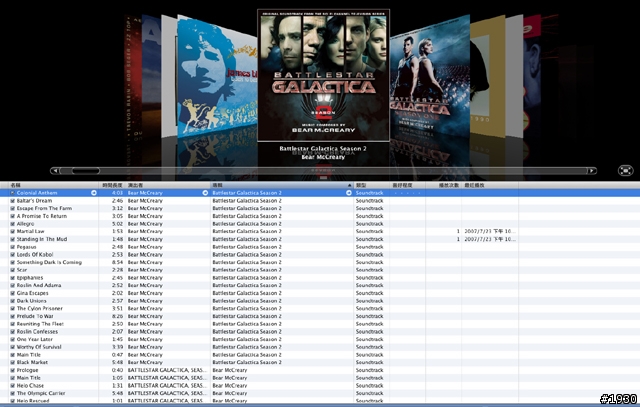Click the Cover Flow scrollbar left arrow
This screenshot has height=407, width=640.
55,171
